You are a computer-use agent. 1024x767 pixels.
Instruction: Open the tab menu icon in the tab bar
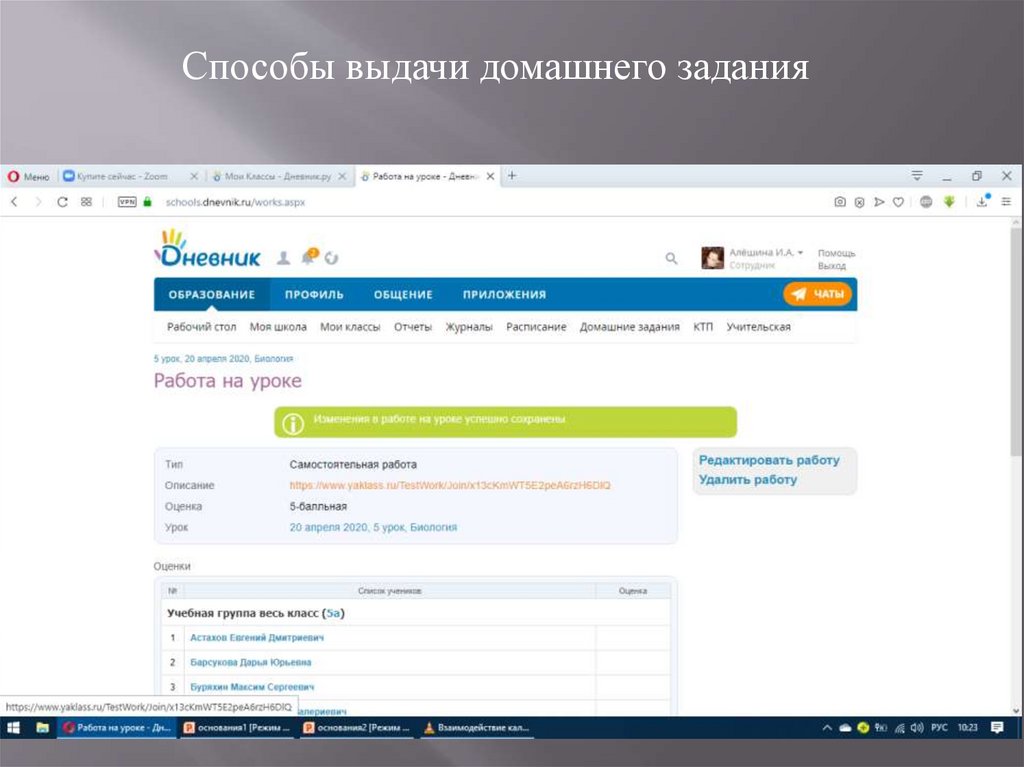coord(917,176)
